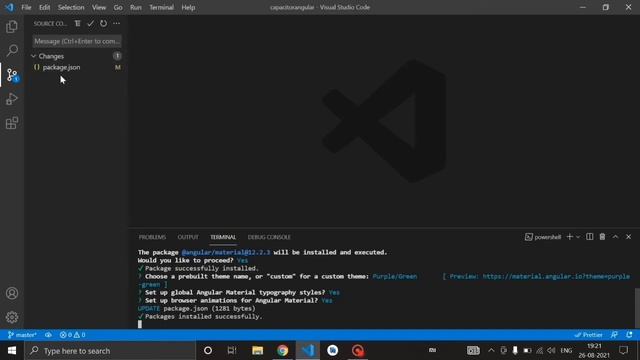This screenshot has width=640, height=360.
Task: Close the terminal panel
Action: [x=629, y=237]
